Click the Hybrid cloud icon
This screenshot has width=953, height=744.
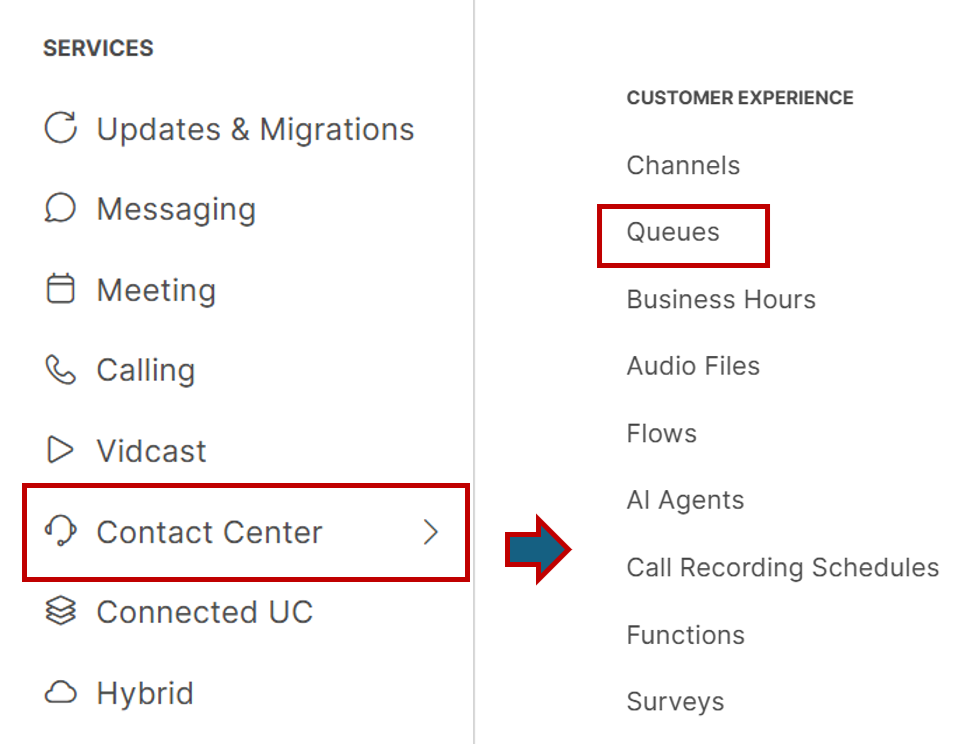[x=61, y=693]
